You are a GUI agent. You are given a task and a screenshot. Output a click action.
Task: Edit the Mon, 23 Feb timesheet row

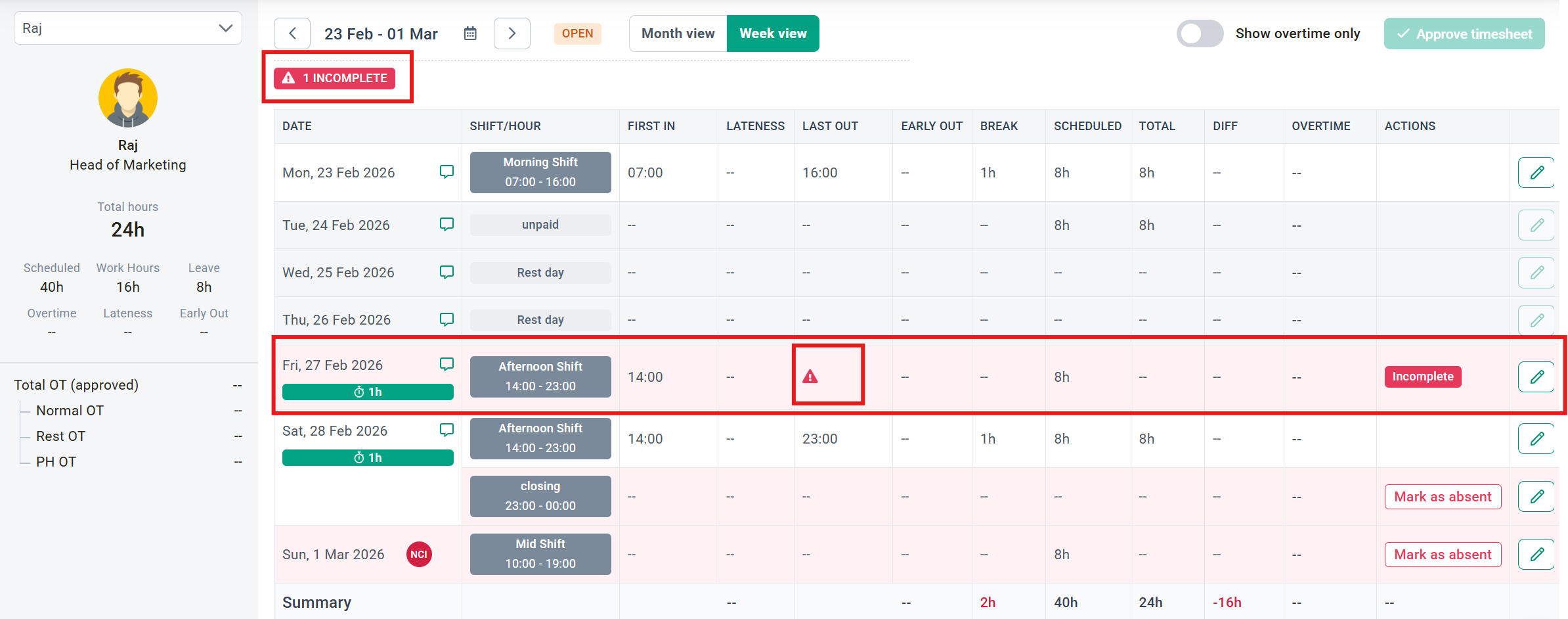click(1536, 173)
